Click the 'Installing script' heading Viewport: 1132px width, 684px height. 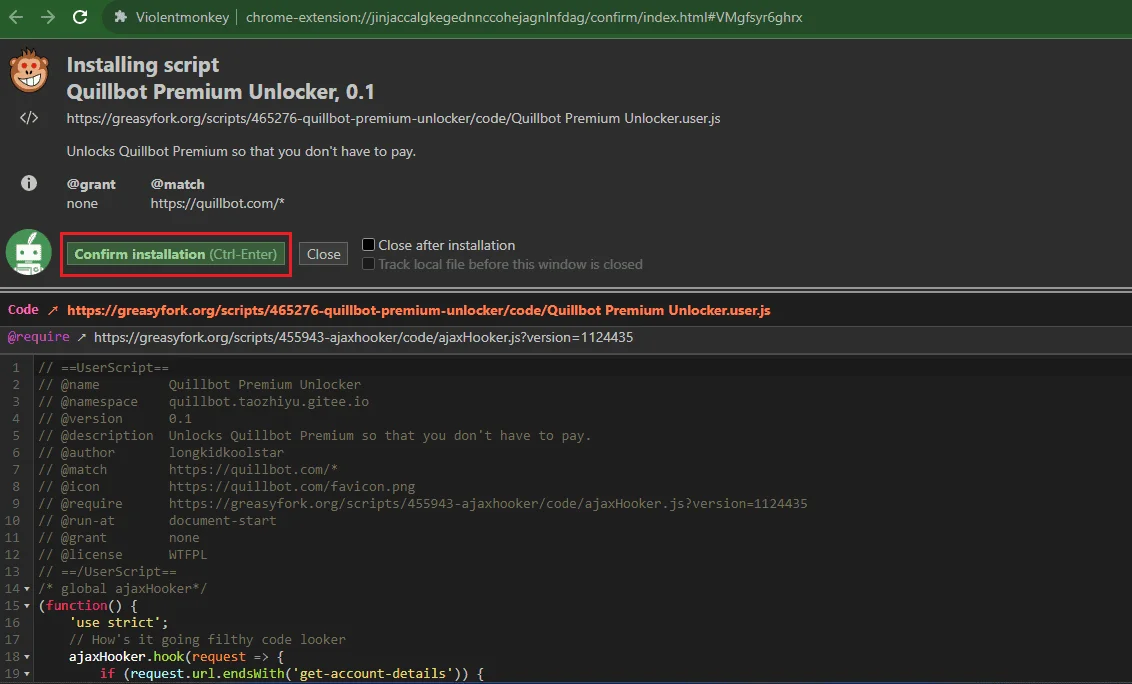142,65
